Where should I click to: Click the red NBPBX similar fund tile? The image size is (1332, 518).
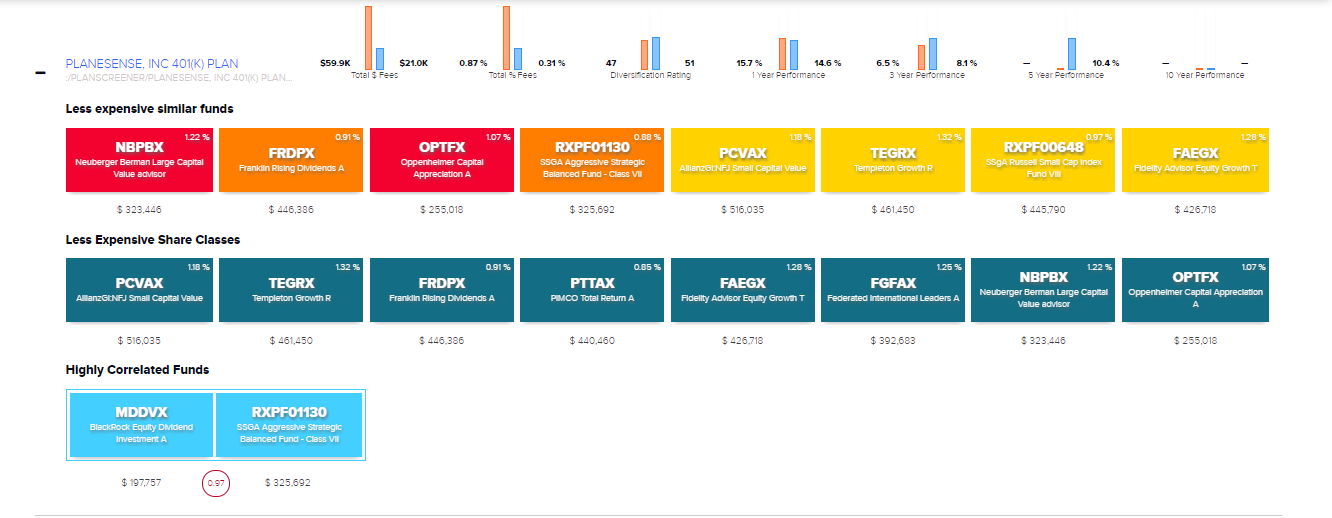click(x=140, y=160)
